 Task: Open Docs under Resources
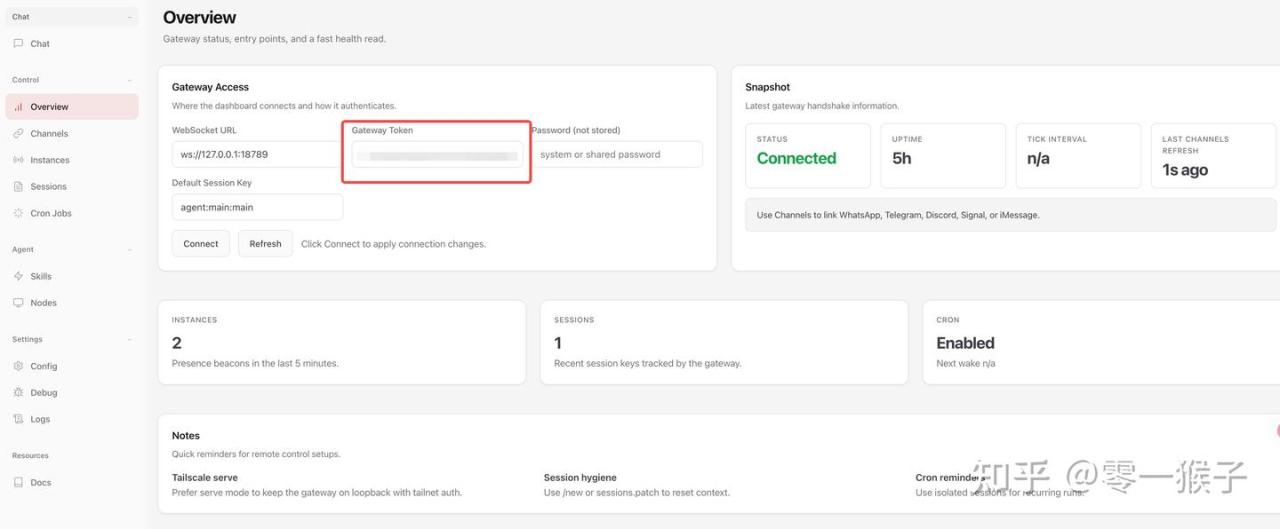40,483
